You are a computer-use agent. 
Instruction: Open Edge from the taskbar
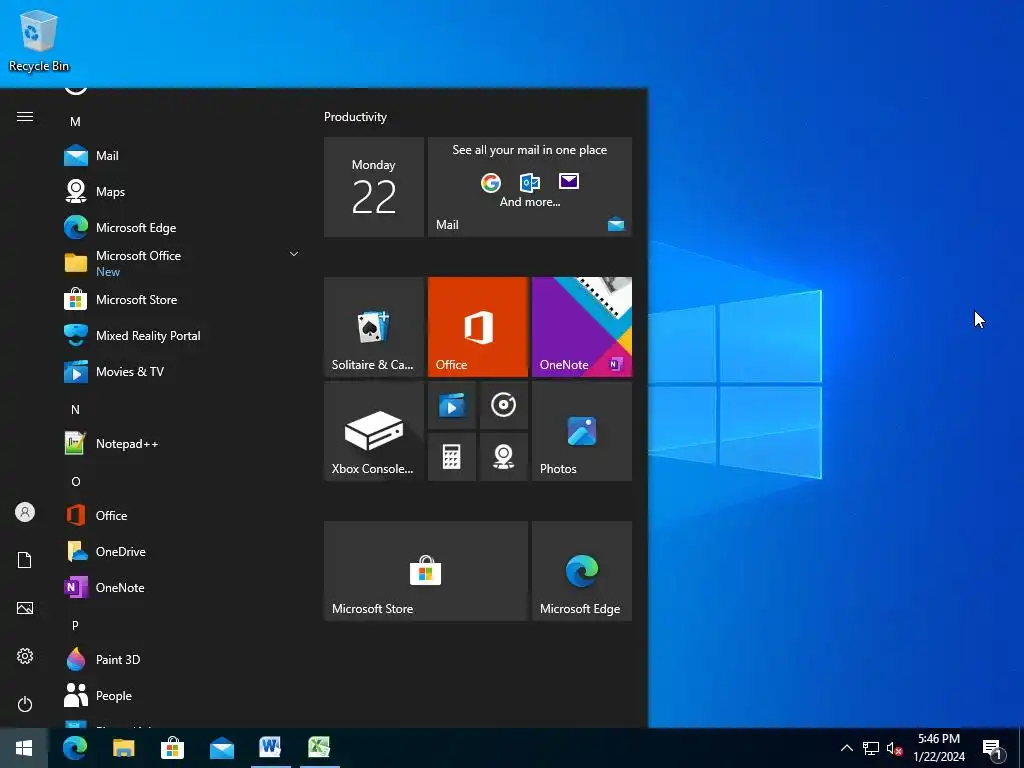pyautogui.click(x=75, y=748)
